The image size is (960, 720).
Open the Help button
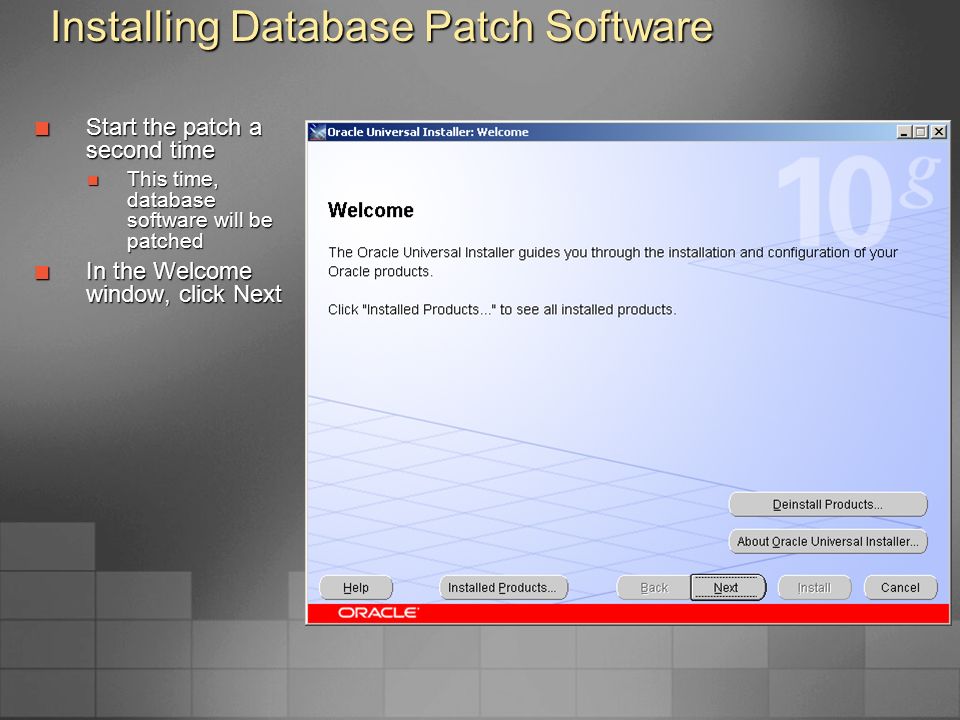click(356, 588)
